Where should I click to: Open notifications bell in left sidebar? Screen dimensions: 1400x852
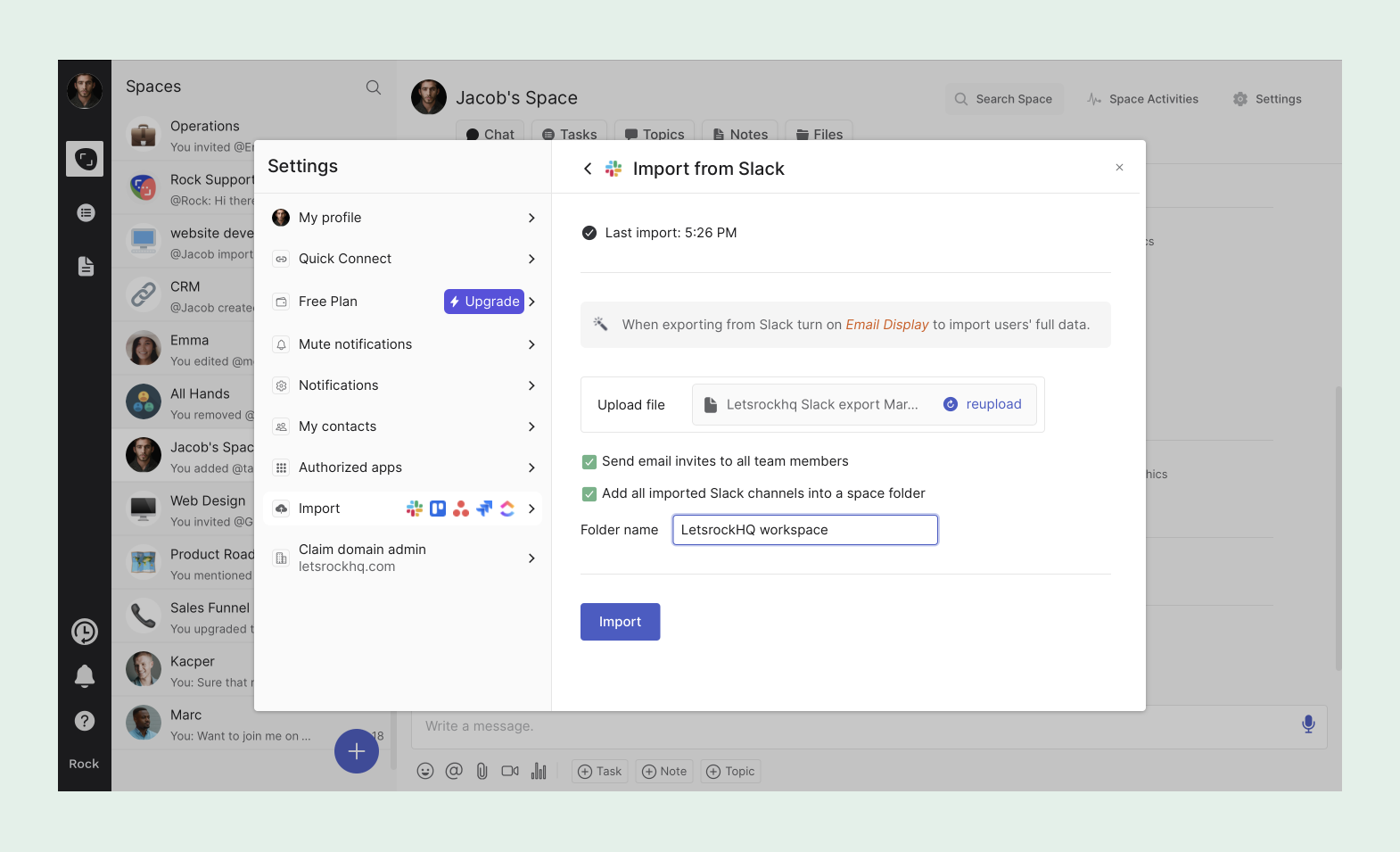point(85,676)
